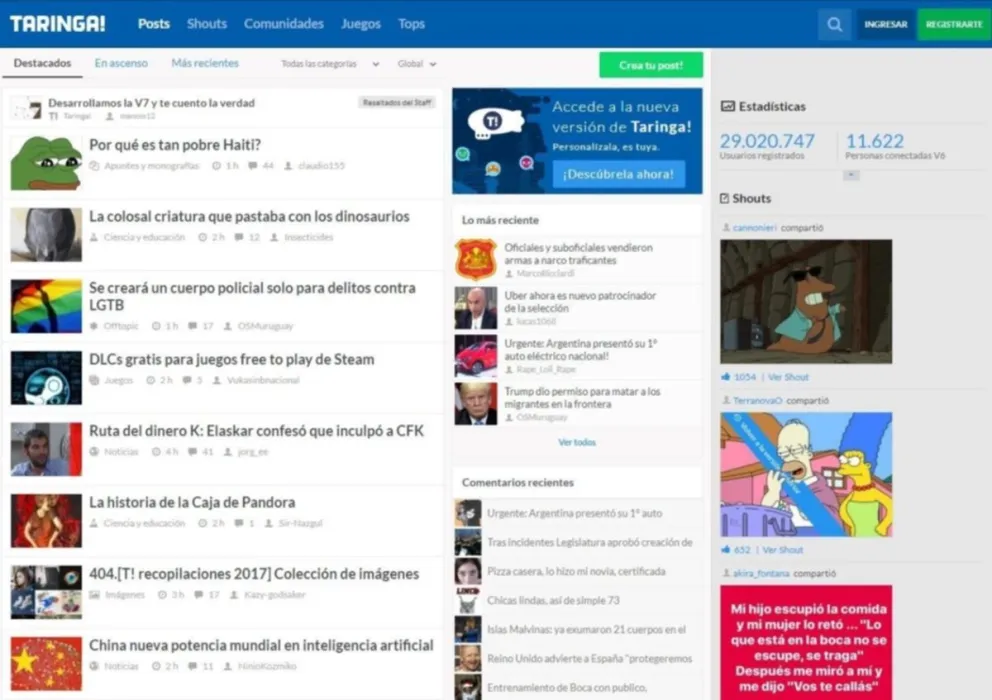Click the REGISTRATE button
This screenshot has height=700, width=992.
click(953, 23)
